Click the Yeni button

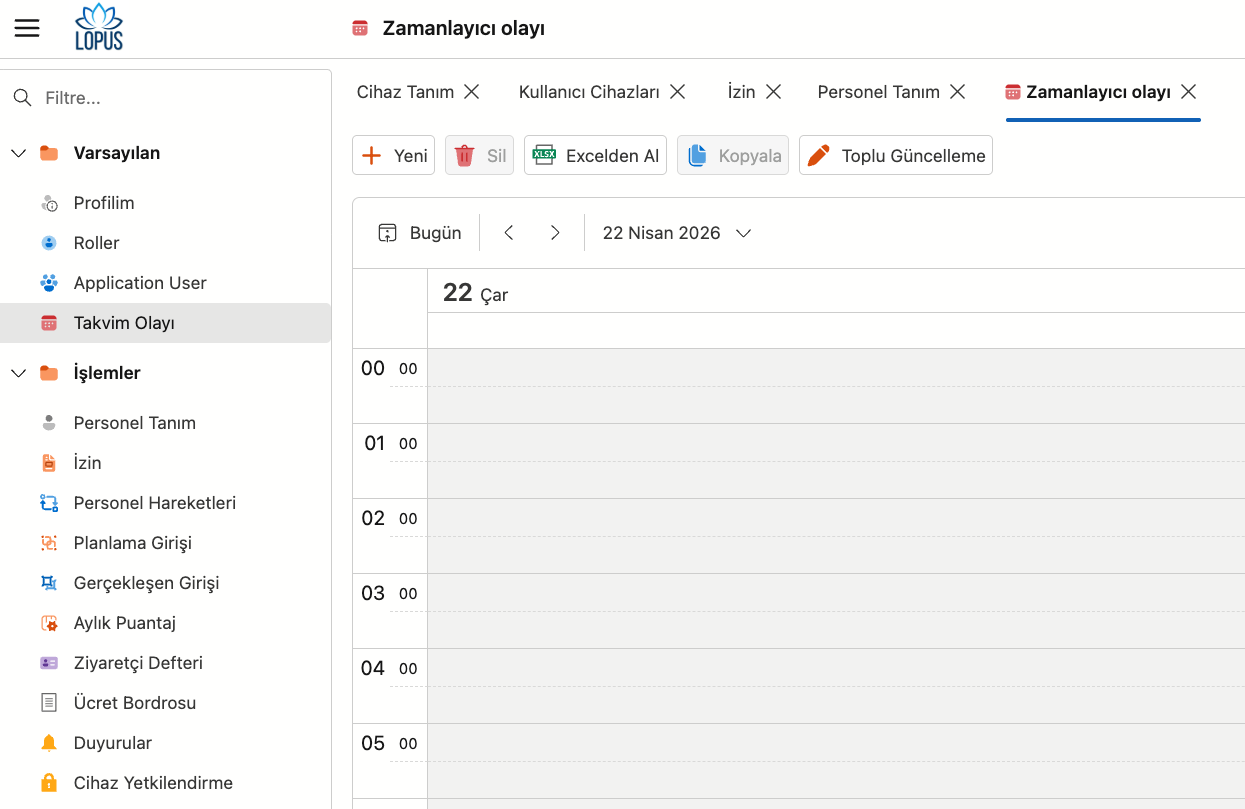tap(394, 155)
